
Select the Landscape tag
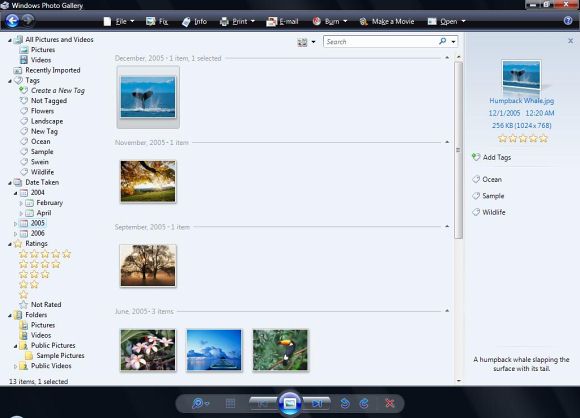(47, 121)
